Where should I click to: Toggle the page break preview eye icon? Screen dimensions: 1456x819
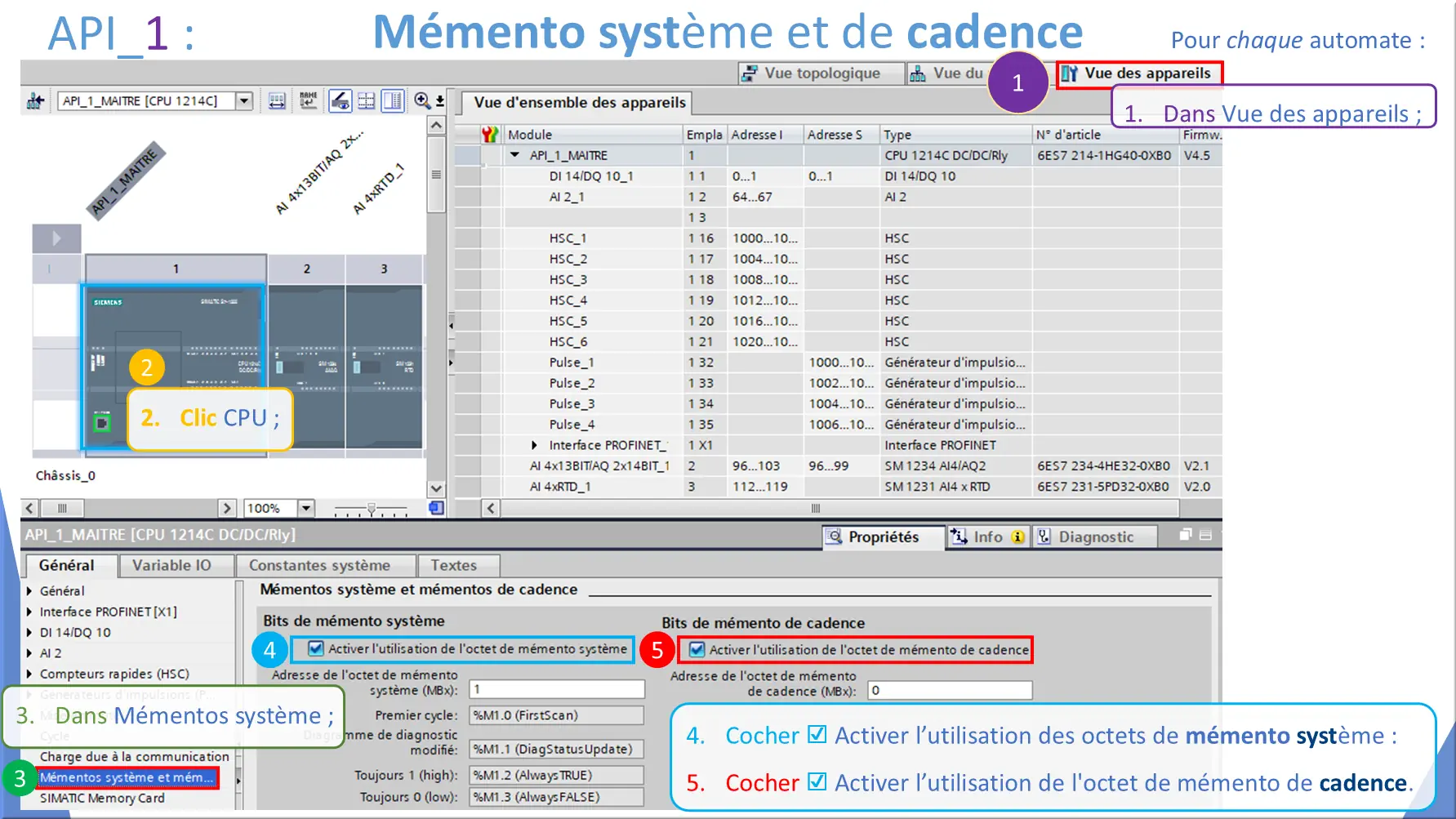pyautogui.click(x=341, y=101)
